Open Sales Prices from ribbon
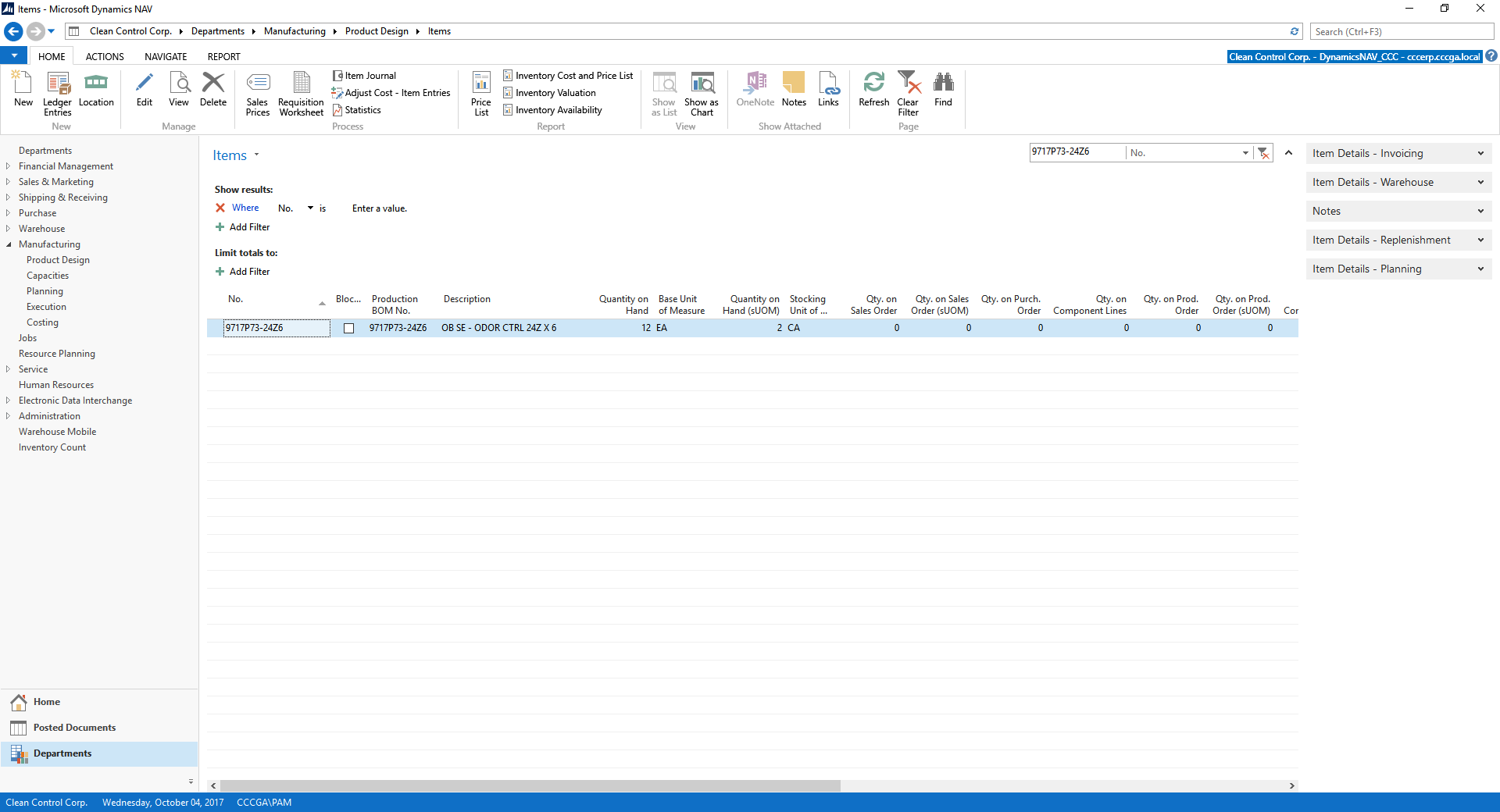Viewport: 1500px width, 812px height. (x=257, y=94)
